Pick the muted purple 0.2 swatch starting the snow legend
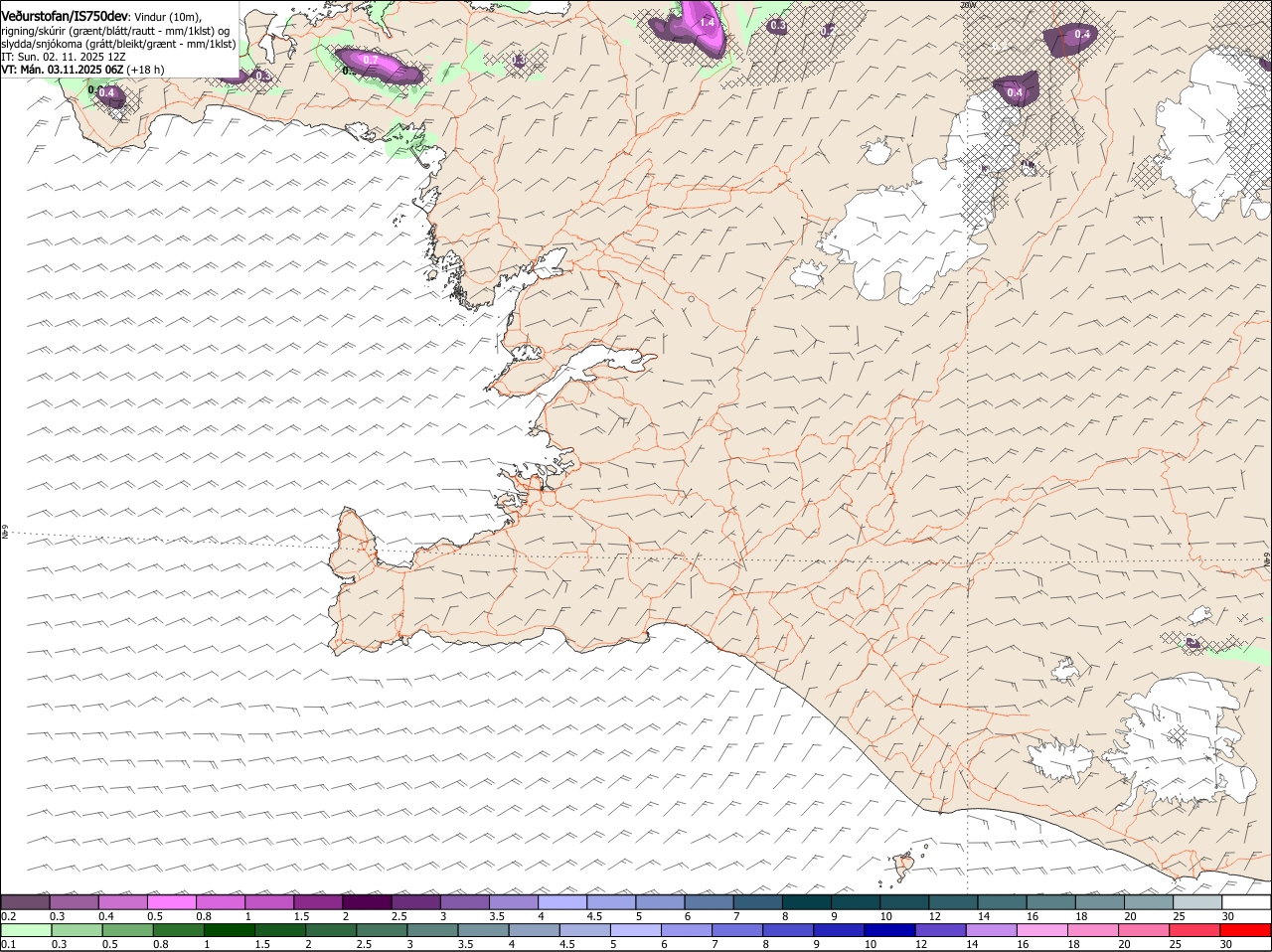The image size is (1272, 952). [26, 902]
